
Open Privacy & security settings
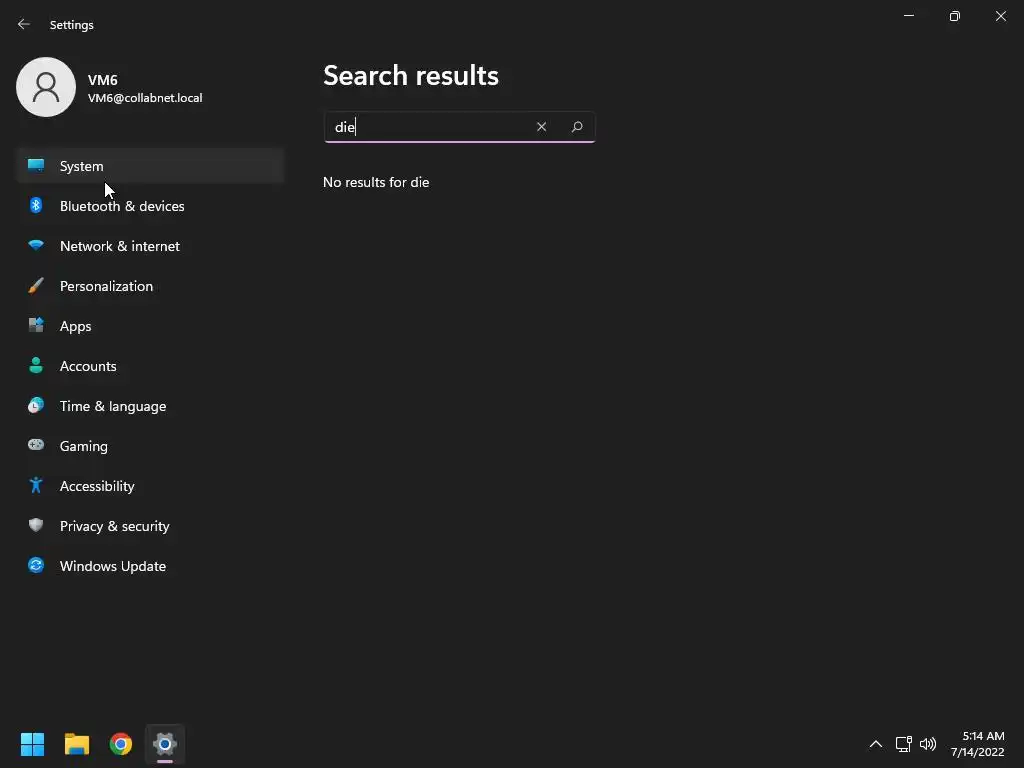(x=115, y=526)
